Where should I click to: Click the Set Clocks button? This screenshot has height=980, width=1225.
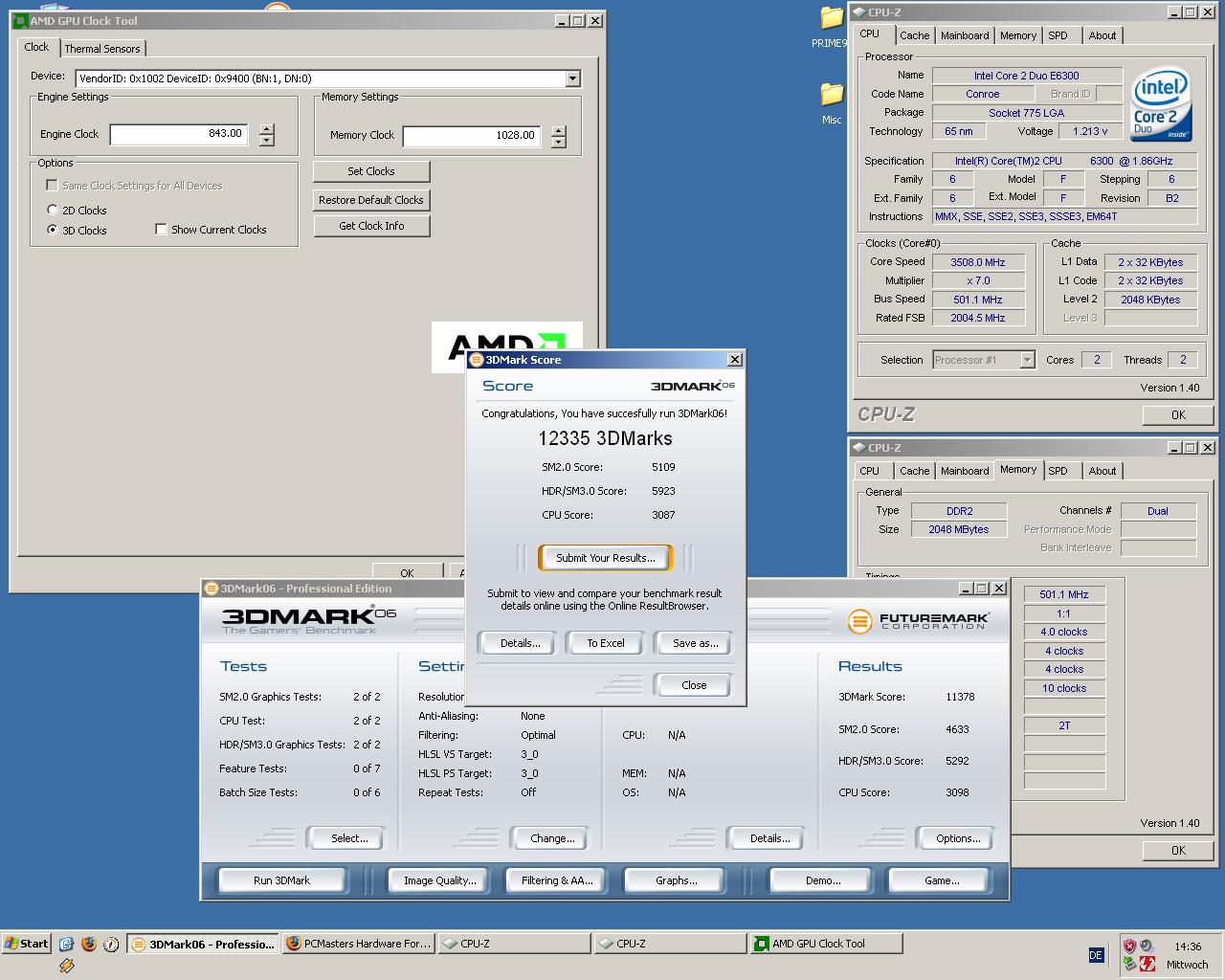(371, 171)
